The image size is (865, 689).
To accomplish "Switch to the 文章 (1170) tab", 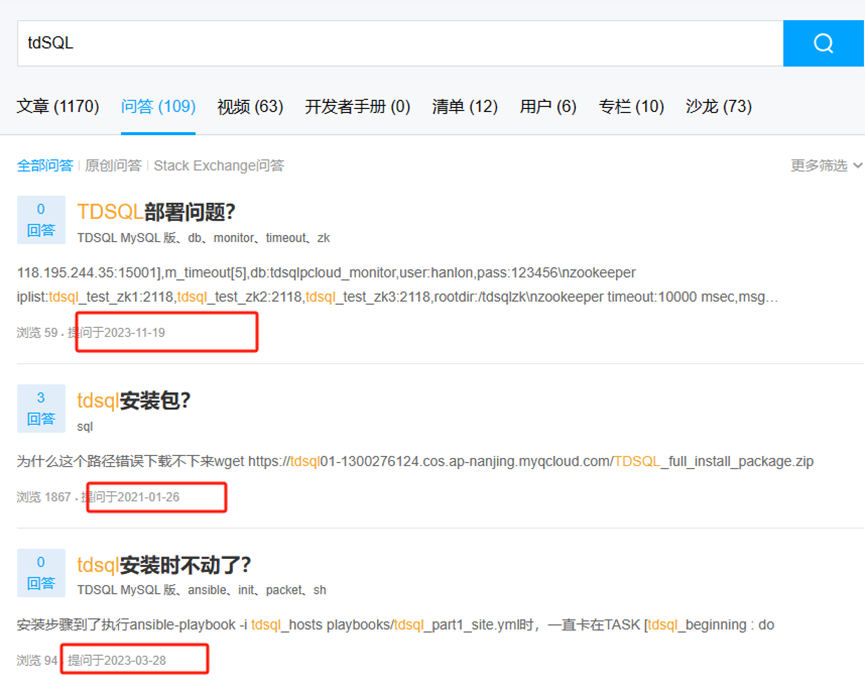I will 58,106.
